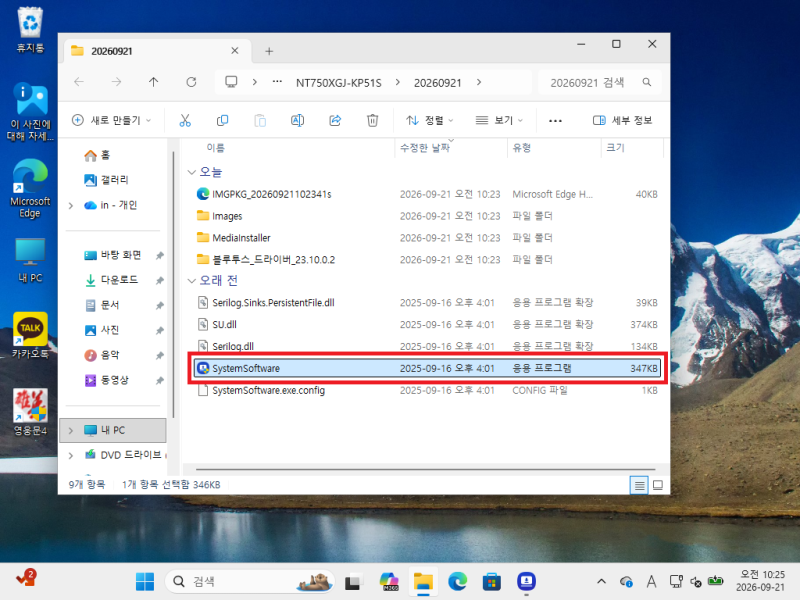Image resolution: width=800 pixels, height=600 pixels.
Task: Collapse the 오래 전 group
Action: tap(192, 281)
